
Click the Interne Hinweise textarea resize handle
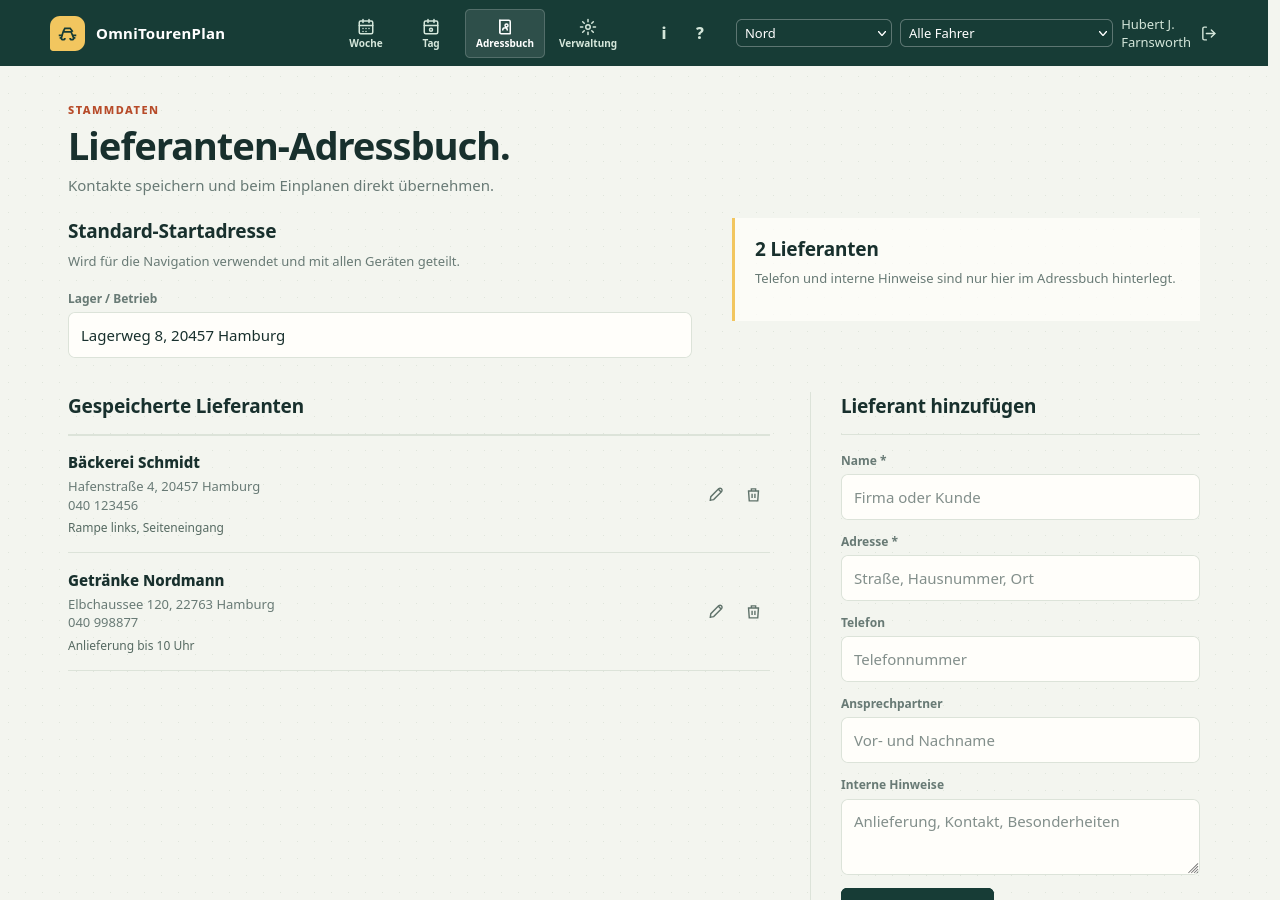point(1193,868)
